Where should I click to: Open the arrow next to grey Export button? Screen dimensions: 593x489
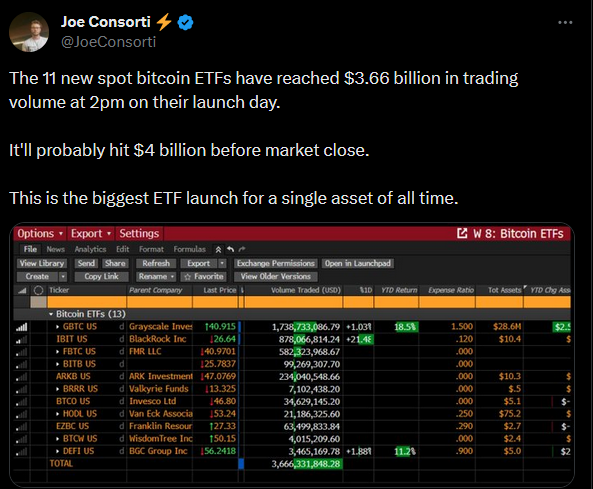click(x=222, y=263)
